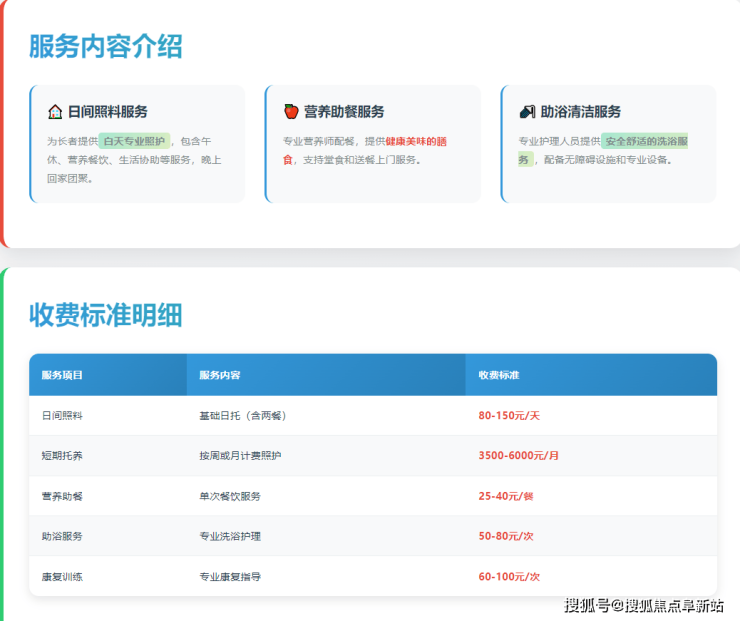Click the red apple icon beside 营养助餐服务
740x621 pixels.
coord(291,112)
